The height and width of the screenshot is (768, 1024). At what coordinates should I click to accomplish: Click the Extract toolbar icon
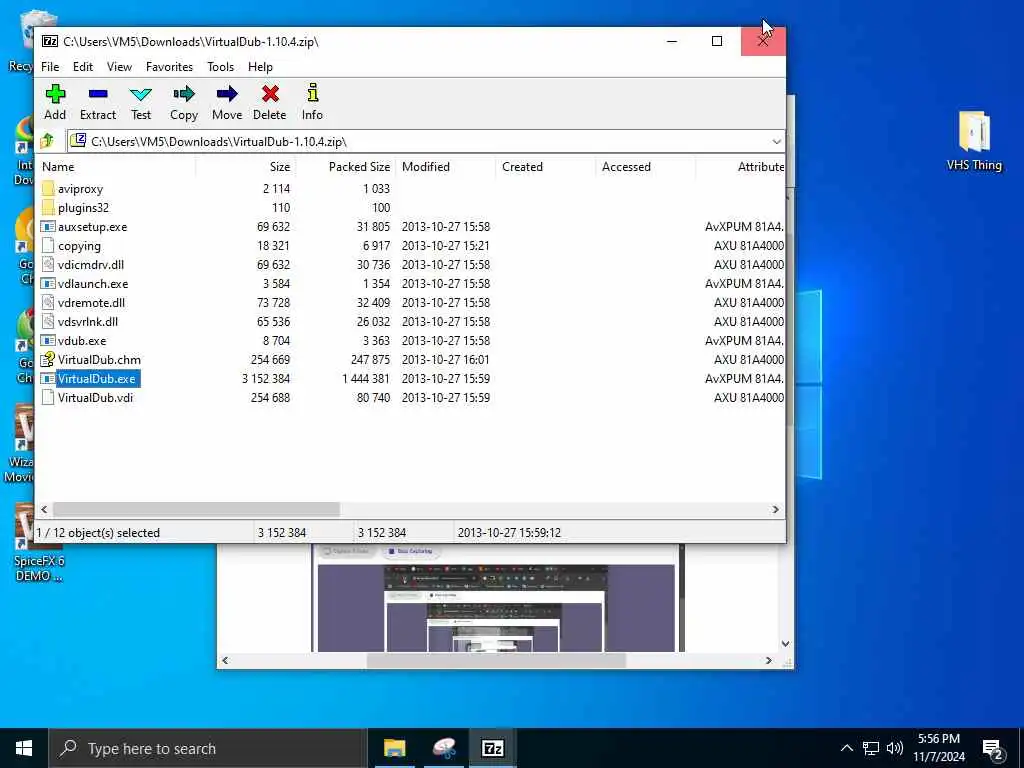tap(98, 94)
